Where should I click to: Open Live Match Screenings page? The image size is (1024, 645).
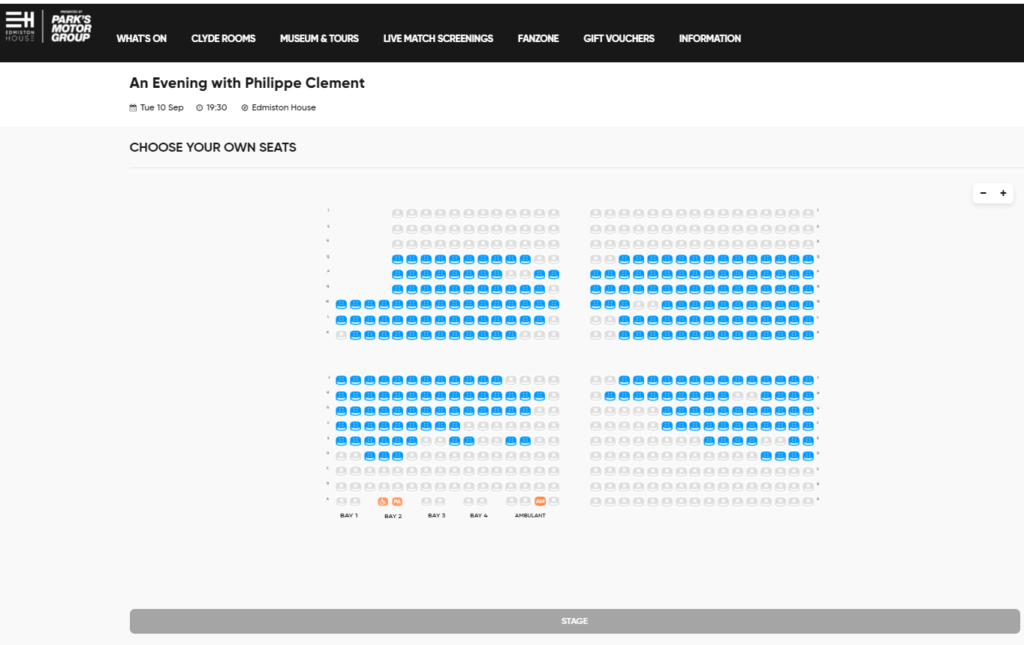point(438,39)
